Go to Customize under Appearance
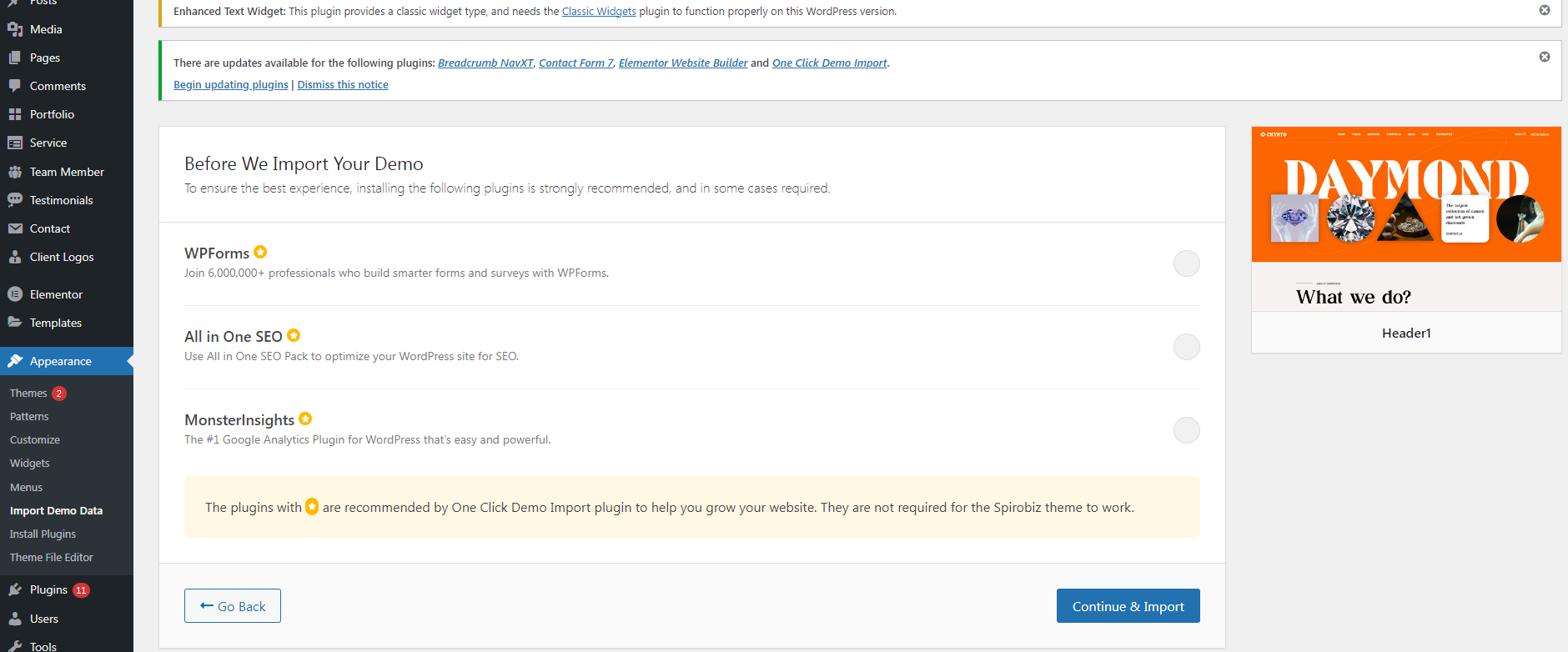This screenshot has width=1568, height=652. coord(35,439)
